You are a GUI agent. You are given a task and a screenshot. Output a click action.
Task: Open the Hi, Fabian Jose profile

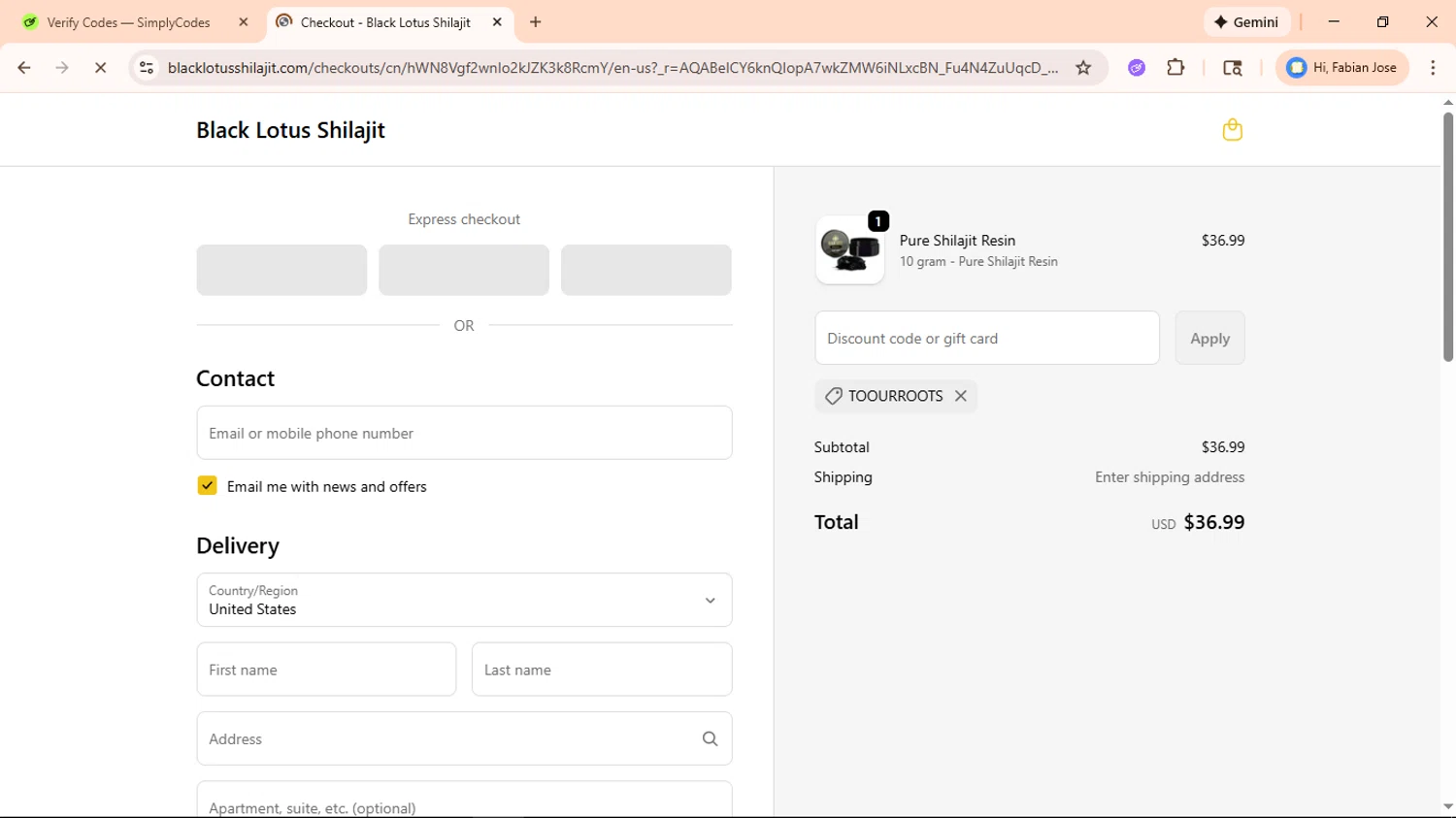coord(1342,68)
